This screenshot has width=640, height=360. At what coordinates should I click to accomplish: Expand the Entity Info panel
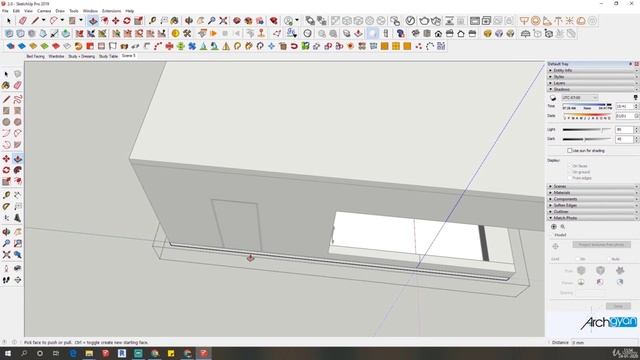[x=593, y=70]
